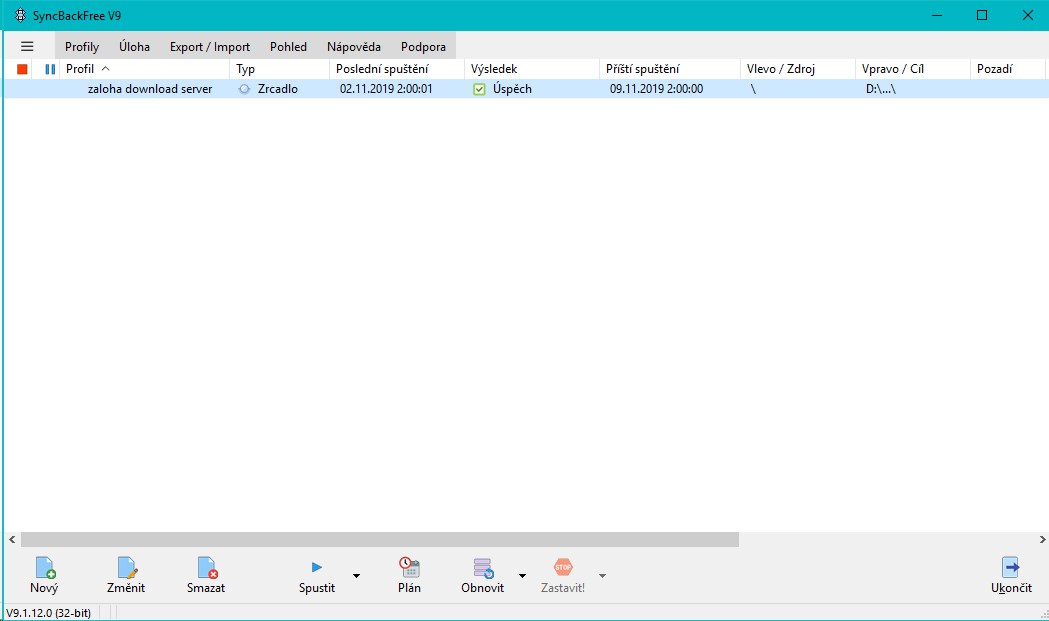
Task: Sort by Poslední spuštění column header
Action: (x=397, y=69)
